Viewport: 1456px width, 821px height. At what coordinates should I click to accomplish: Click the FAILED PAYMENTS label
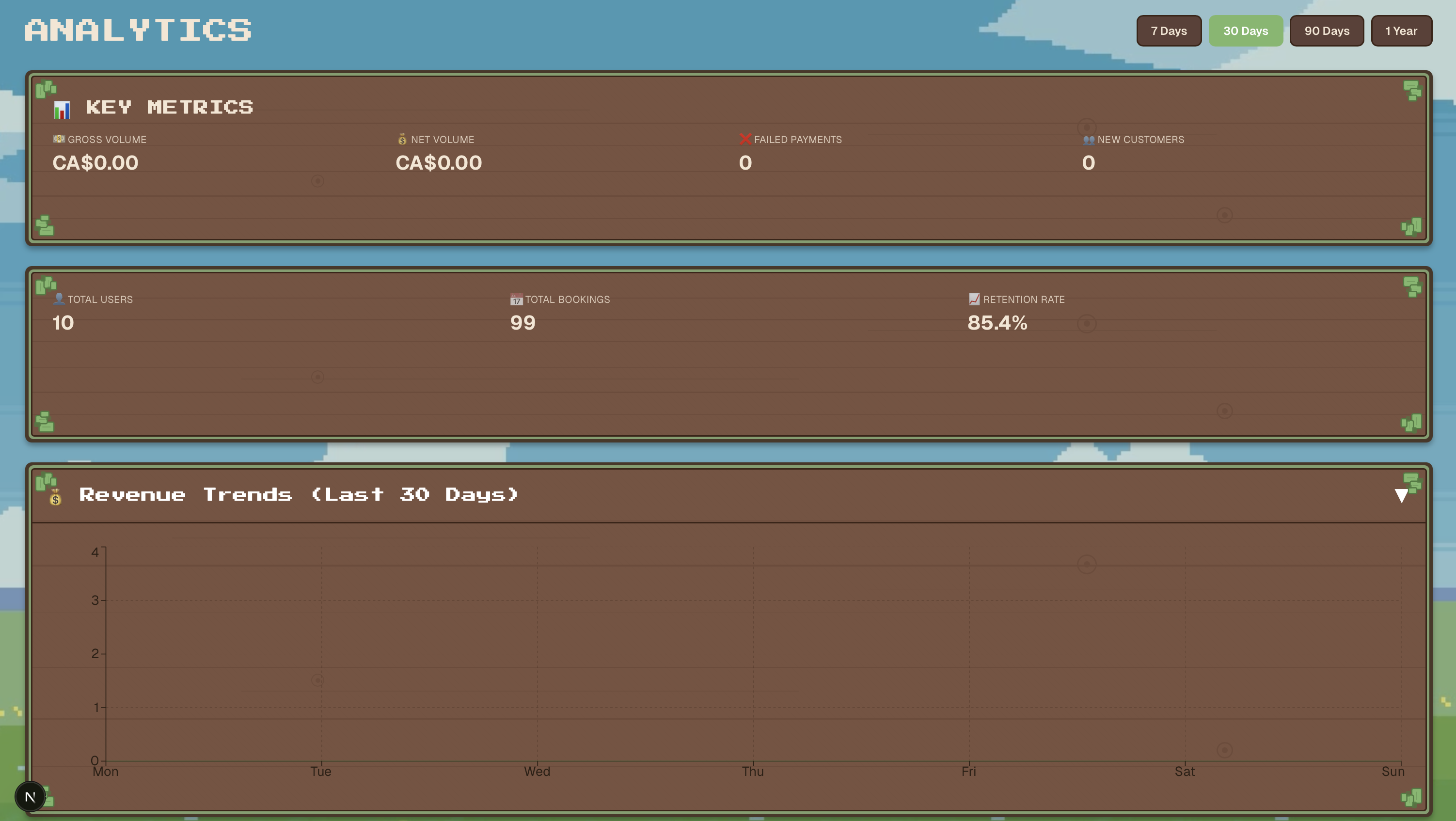coord(798,140)
